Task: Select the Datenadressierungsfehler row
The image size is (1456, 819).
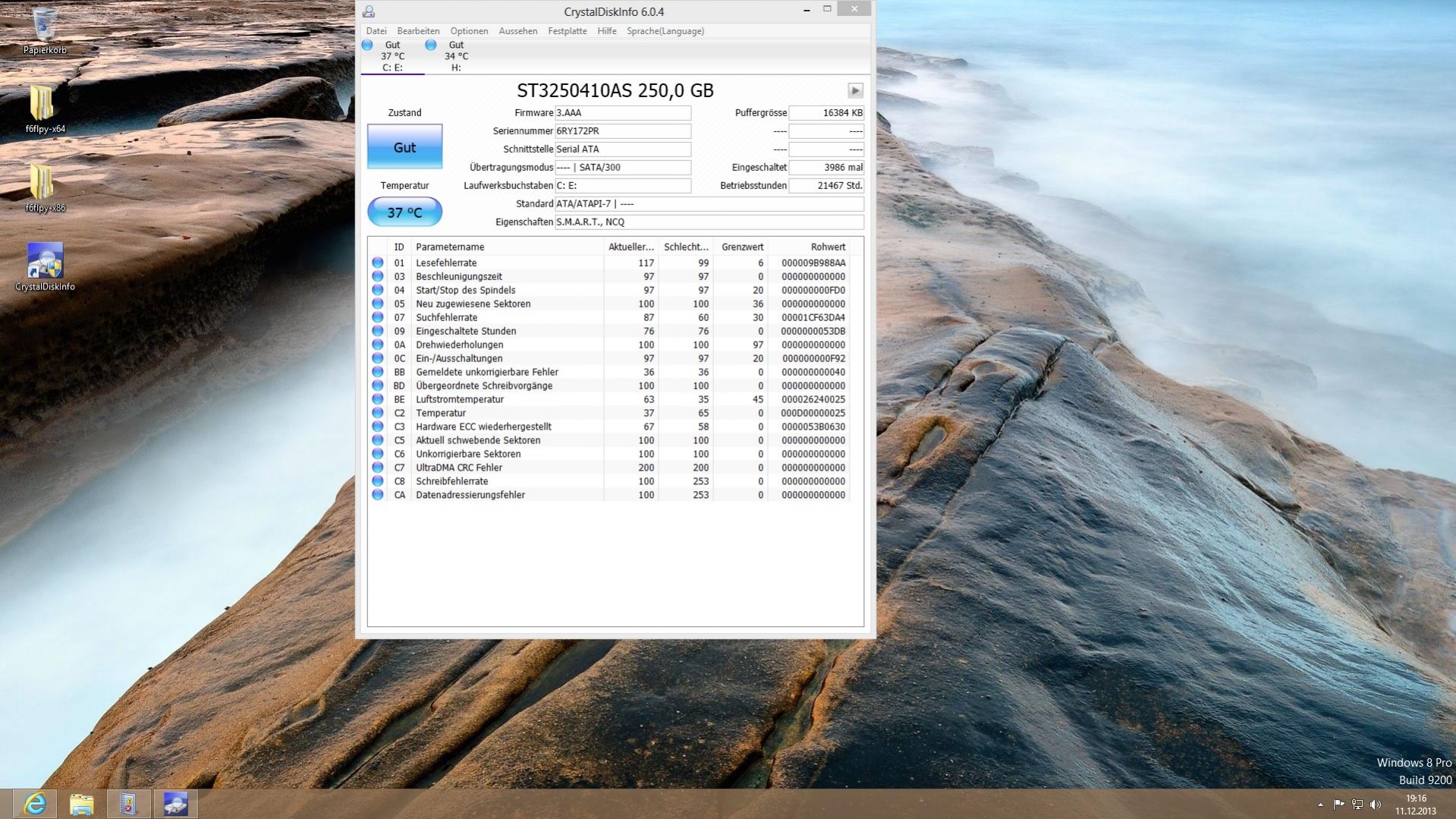Action: 609,495
